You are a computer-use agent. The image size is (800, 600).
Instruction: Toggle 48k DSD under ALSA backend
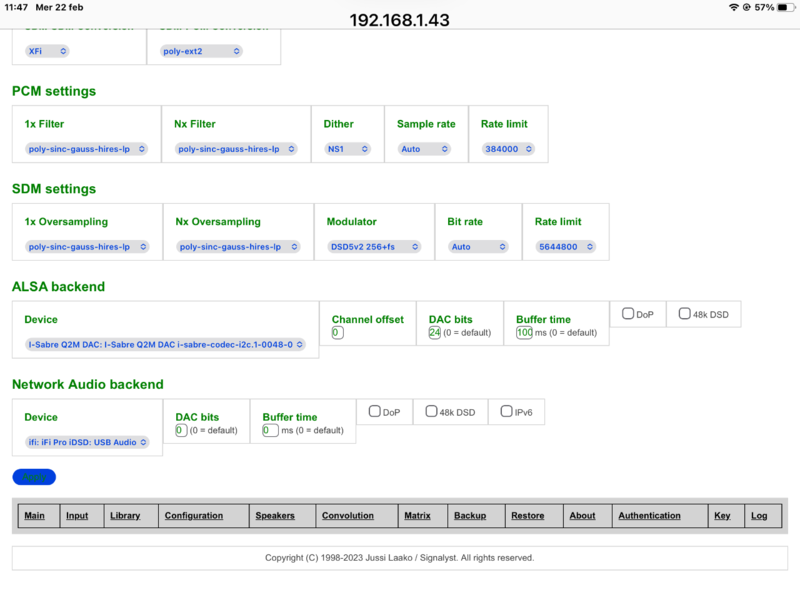pos(685,314)
